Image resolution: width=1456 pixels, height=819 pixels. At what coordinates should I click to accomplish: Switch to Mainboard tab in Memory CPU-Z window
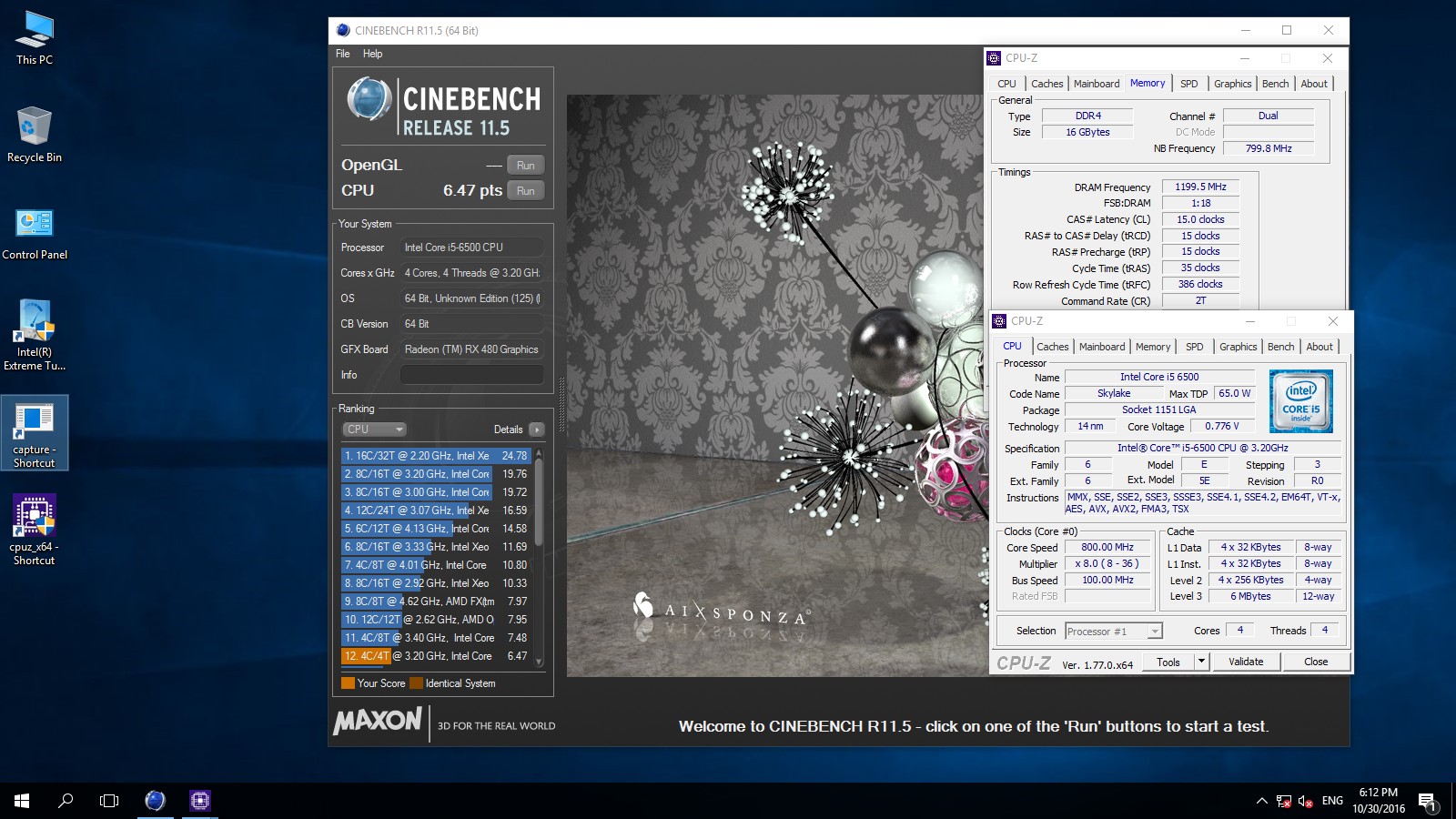(1097, 84)
